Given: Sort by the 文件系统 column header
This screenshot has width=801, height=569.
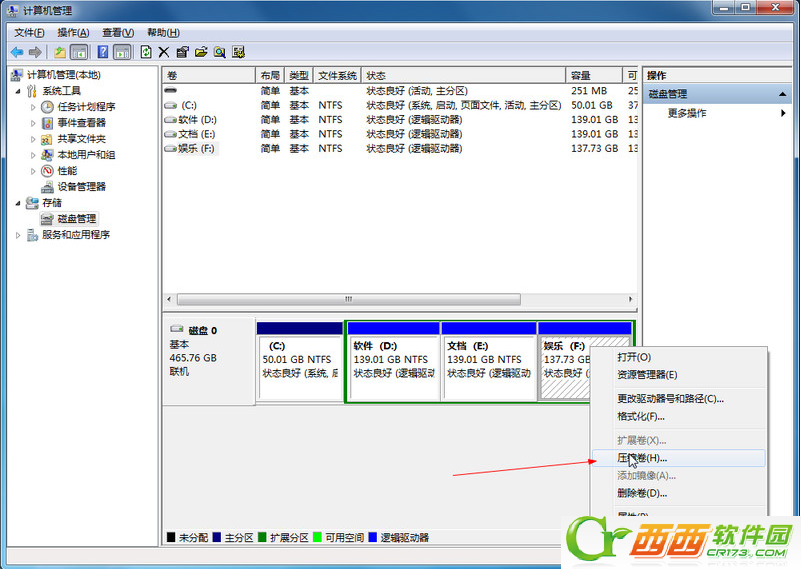Looking at the screenshot, I should (x=337, y=76).
